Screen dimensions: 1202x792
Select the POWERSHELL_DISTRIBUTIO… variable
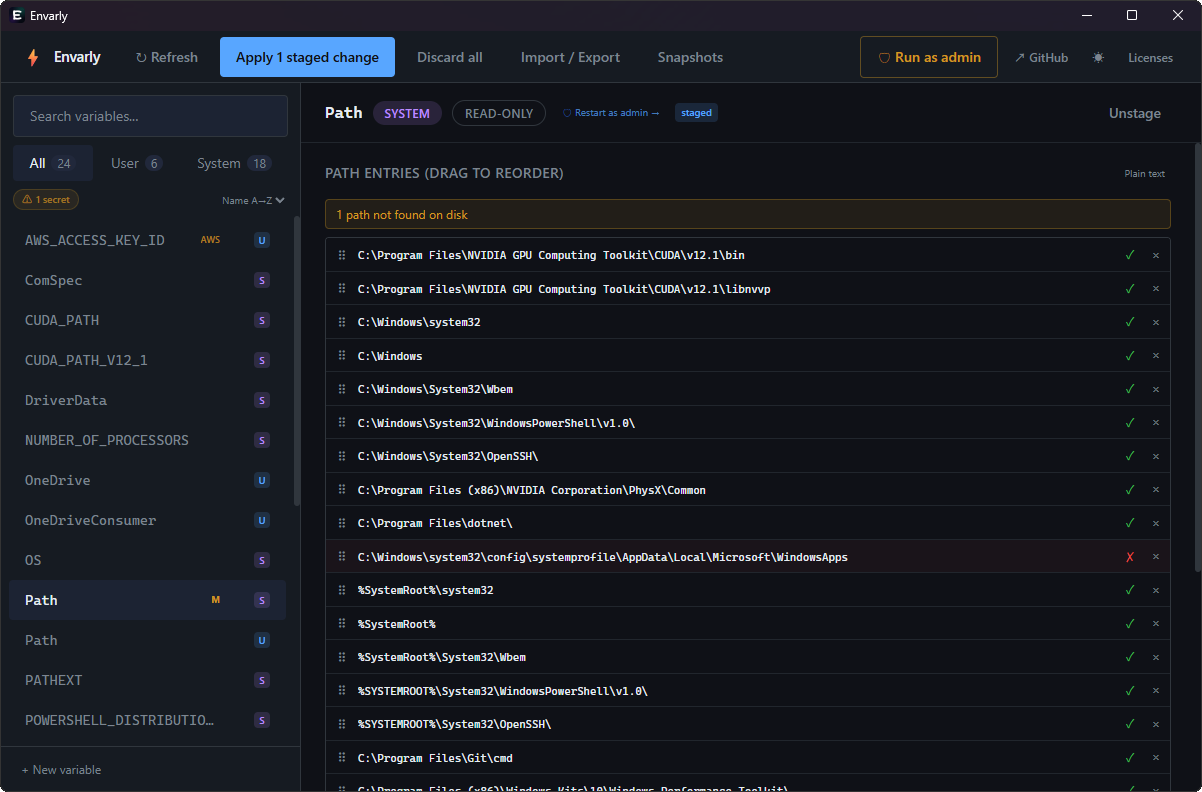coord(148,720)
